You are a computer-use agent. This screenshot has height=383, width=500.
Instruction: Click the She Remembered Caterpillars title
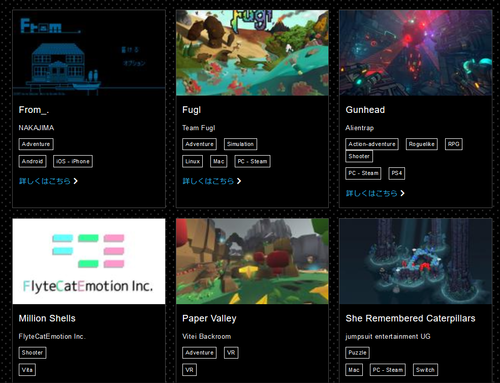[x=411, y=318]
